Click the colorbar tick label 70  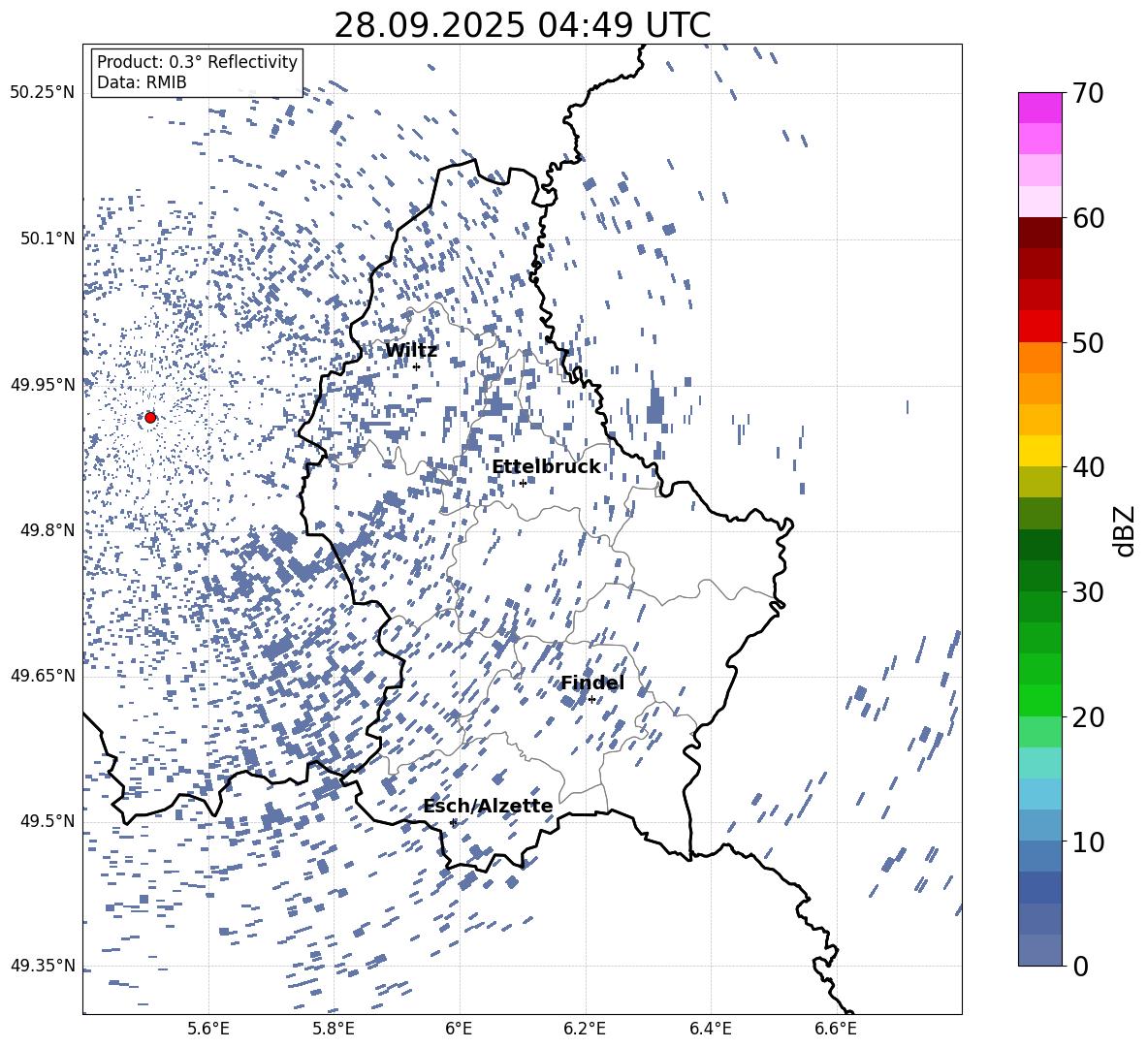coord(1088,94)
